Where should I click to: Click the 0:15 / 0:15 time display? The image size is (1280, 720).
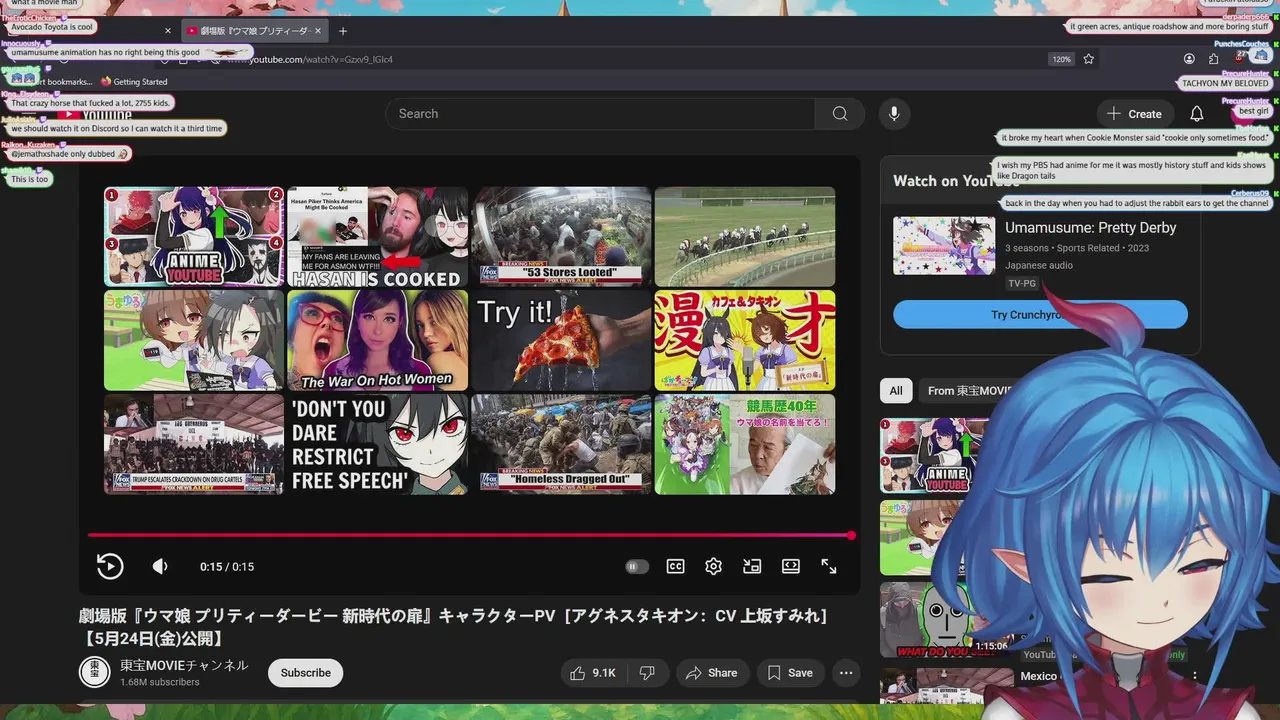click(227, 567)
